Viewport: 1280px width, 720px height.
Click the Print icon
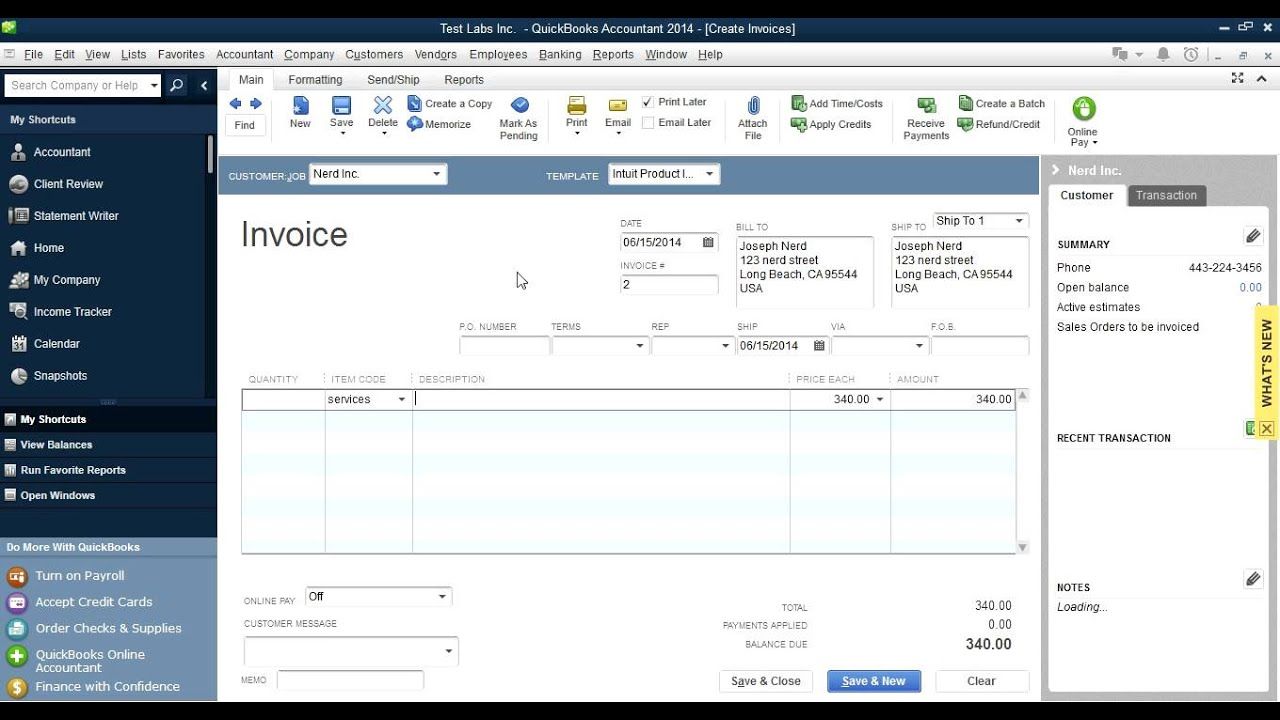(577, 105)
